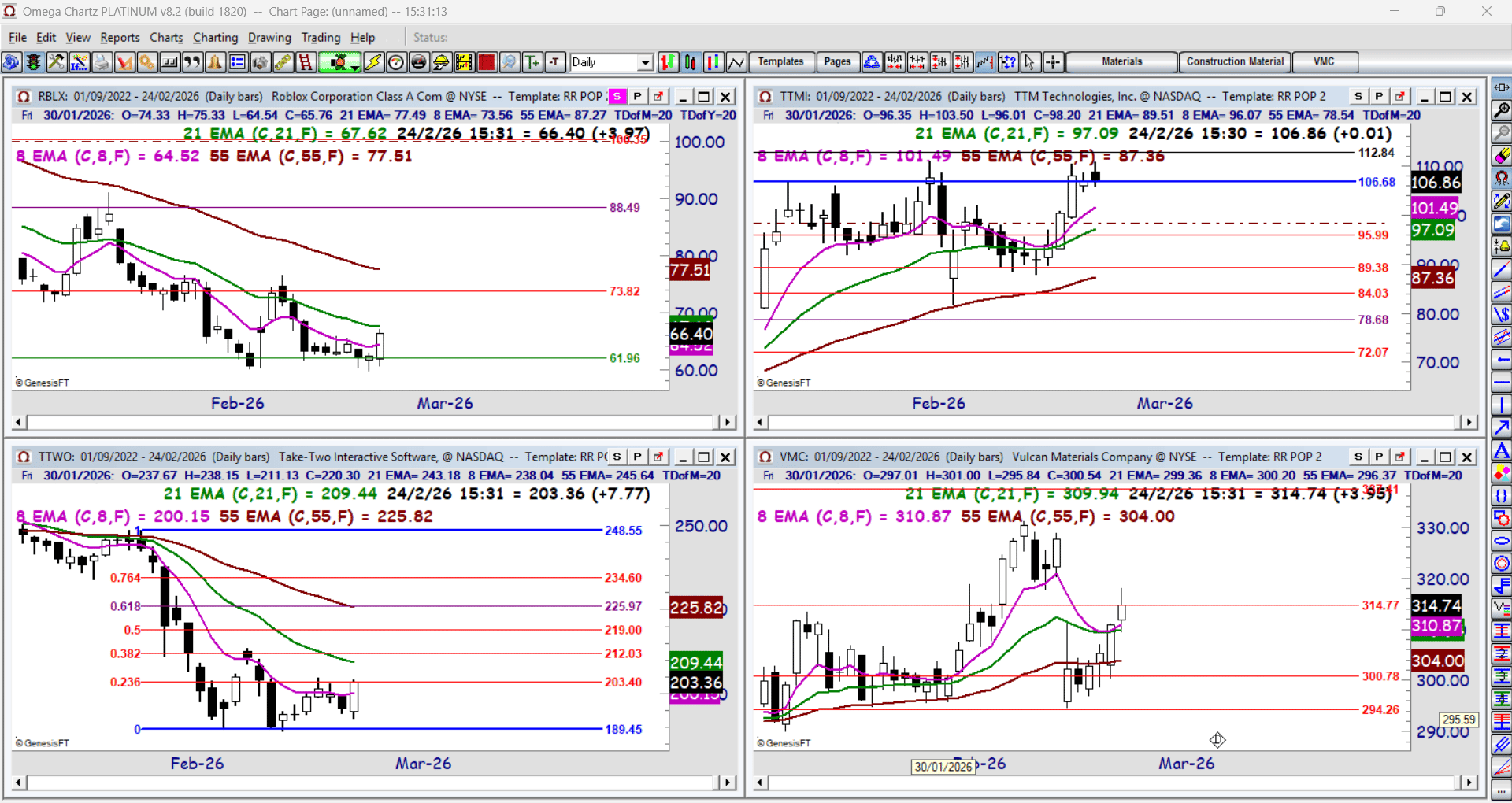Open the Drawing menu
The height and width of the screenshot is (803, 1512).
269,37
